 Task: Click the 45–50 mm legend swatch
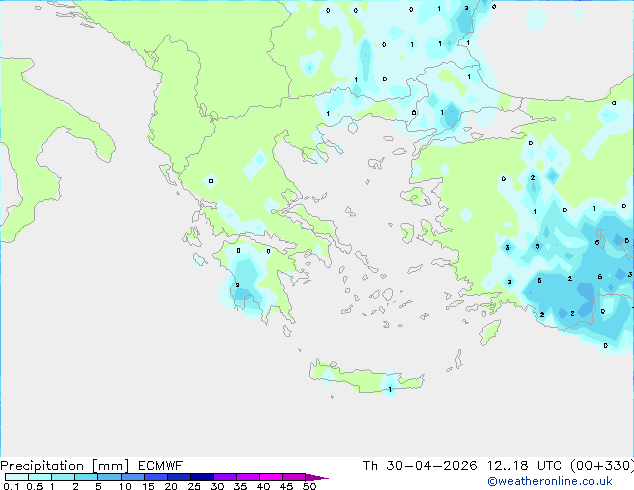(294, 477)
